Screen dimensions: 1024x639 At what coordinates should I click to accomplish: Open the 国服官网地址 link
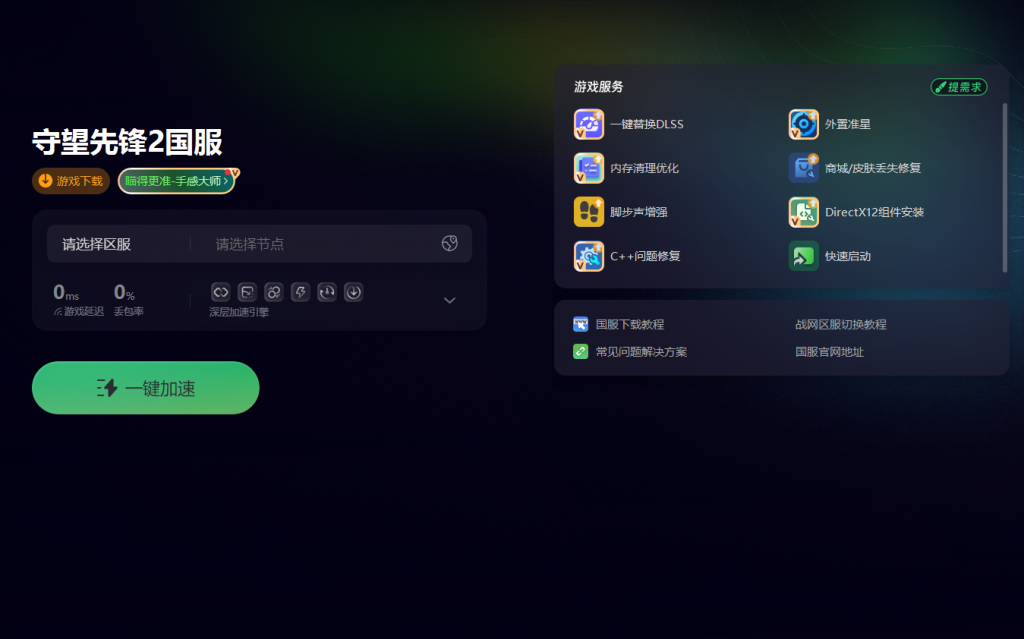pos(829,352)
